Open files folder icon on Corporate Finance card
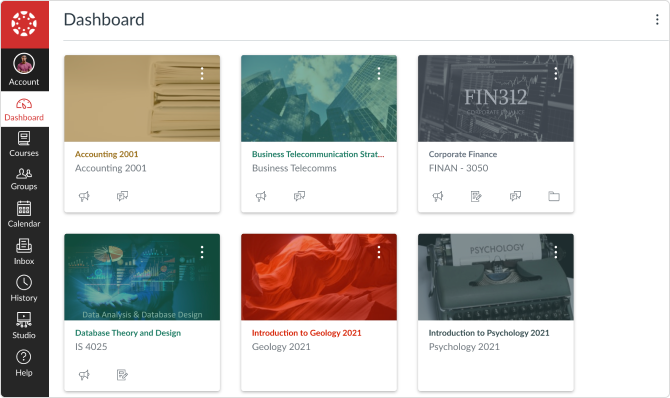Screen dimensions: 670x398 point(554,196)
